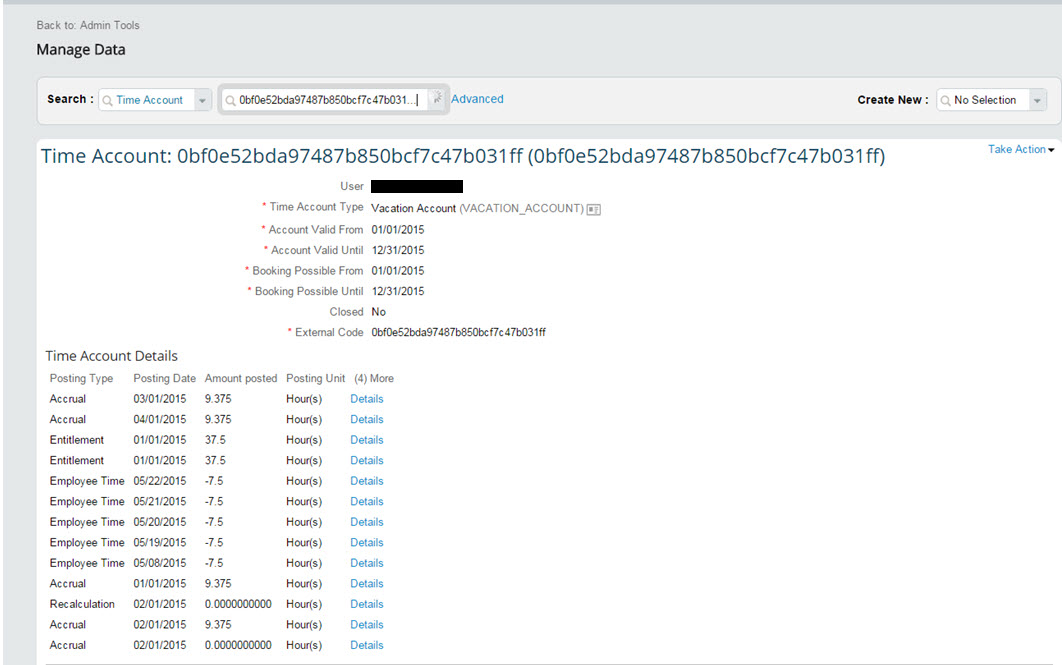The width and height of the screenshot is (1062, 665).
Task: Select the Booking Possible From date value
Action: click(398, 271)
